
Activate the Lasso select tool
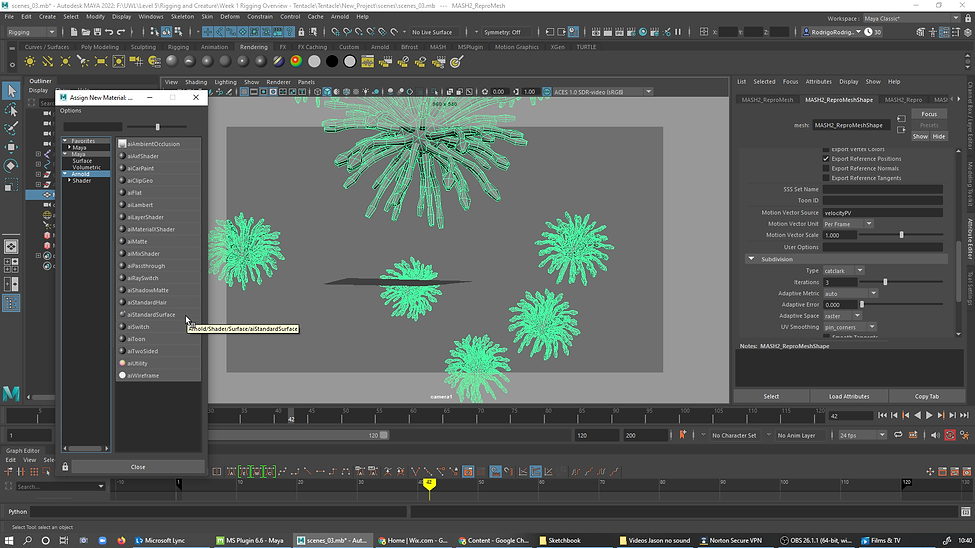coord(11,110)
